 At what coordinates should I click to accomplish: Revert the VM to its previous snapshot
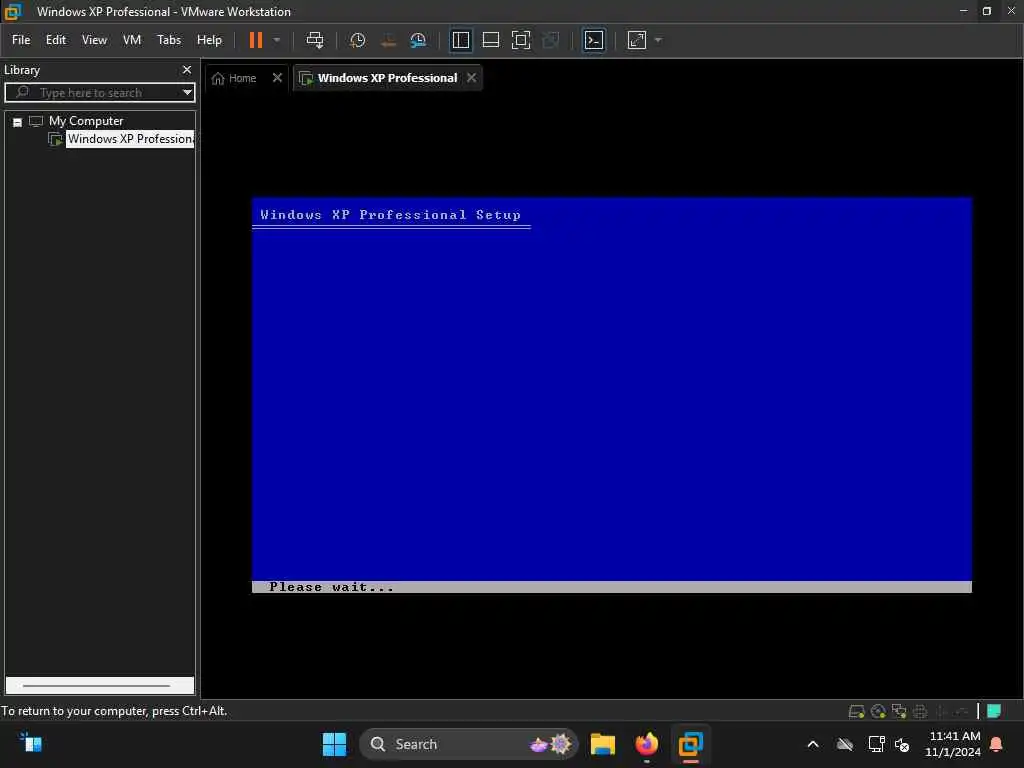pyautogui.click(x=388, y=40)
